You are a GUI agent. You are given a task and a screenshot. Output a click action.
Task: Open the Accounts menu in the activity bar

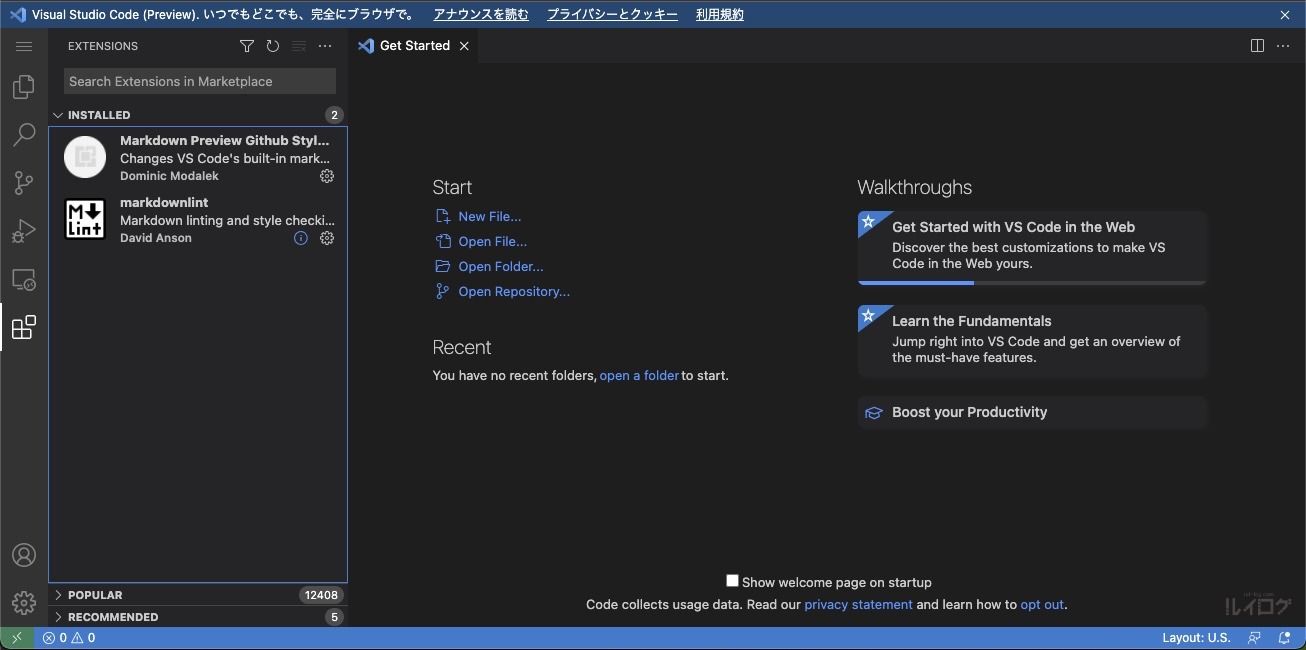[x=23, y=554]
